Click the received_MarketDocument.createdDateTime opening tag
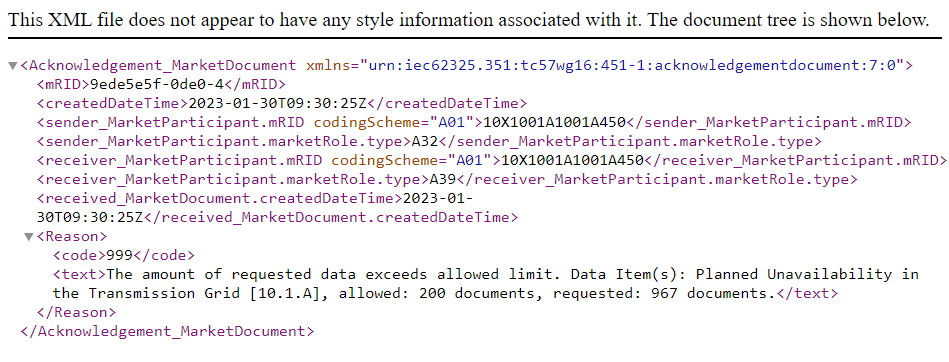949x362 pixels. click(219, 198)
